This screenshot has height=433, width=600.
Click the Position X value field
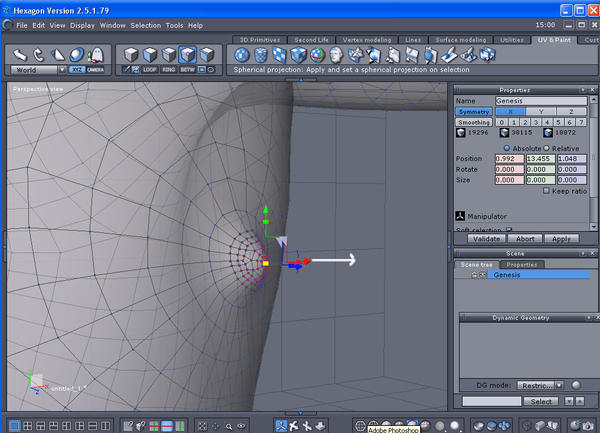coord(509,158)
